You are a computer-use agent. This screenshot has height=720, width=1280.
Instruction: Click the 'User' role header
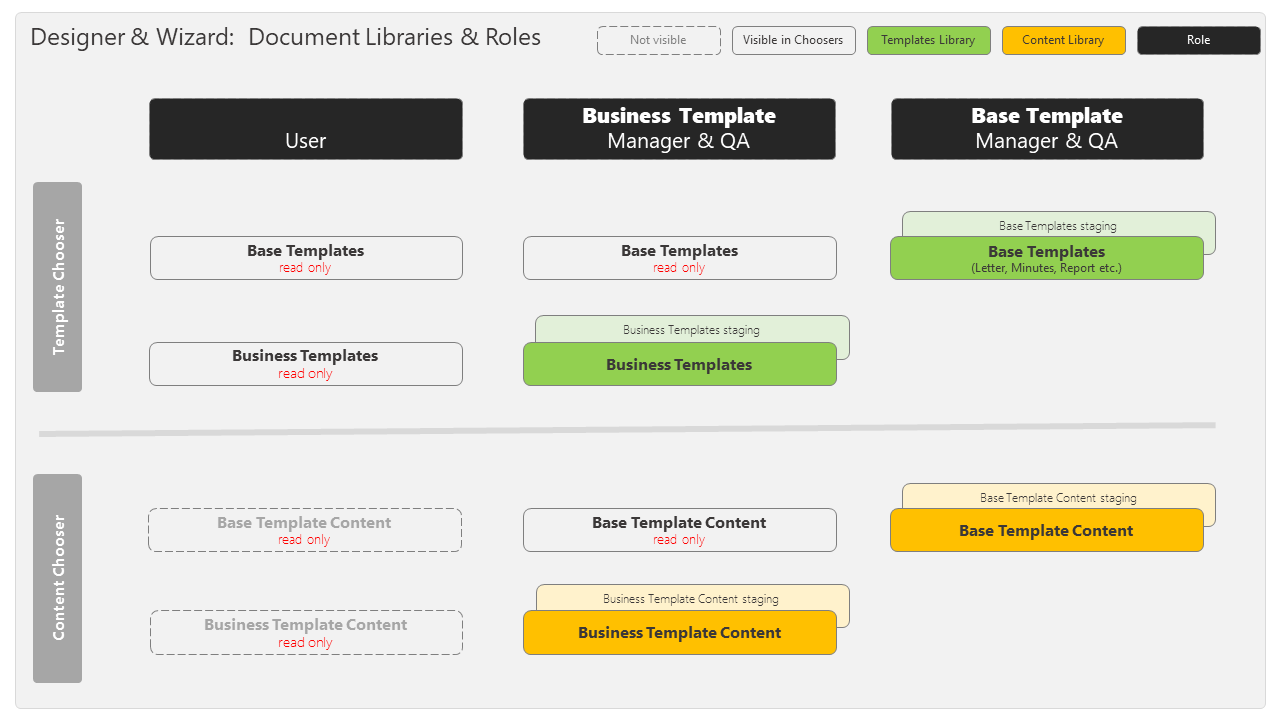(x=305, y=129)
